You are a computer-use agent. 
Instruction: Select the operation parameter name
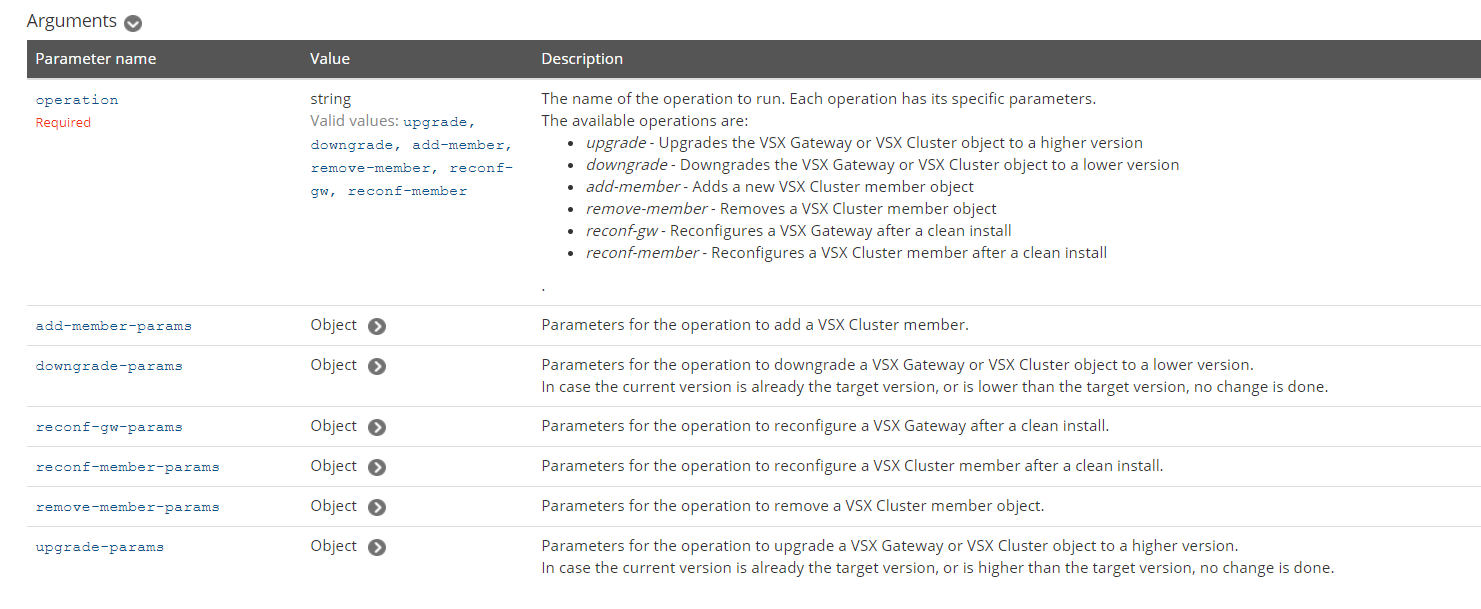pyautogui.click(x=77, y=100)
